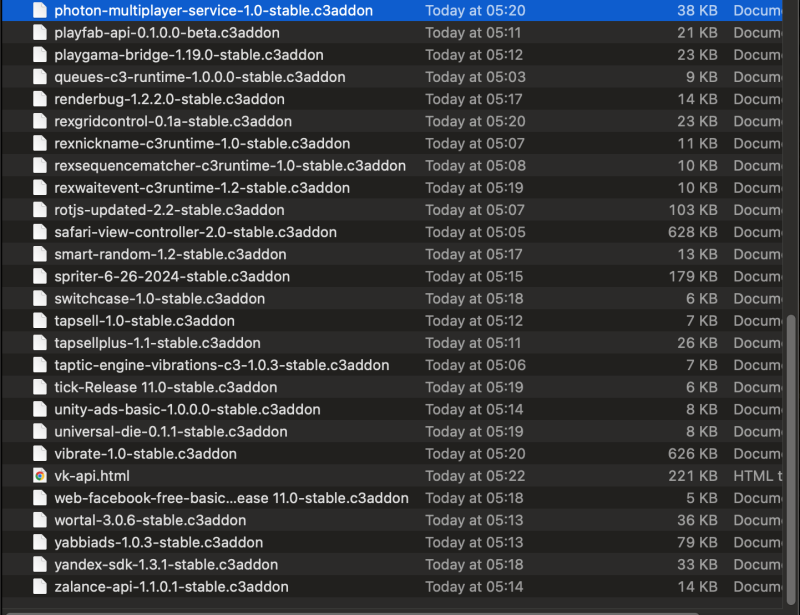Click the file icon of yandex-sdk-1.3.1-stable.c3addon
Image resolution: width=800 pixels, height=615 pixels.
tap(40, 564)
